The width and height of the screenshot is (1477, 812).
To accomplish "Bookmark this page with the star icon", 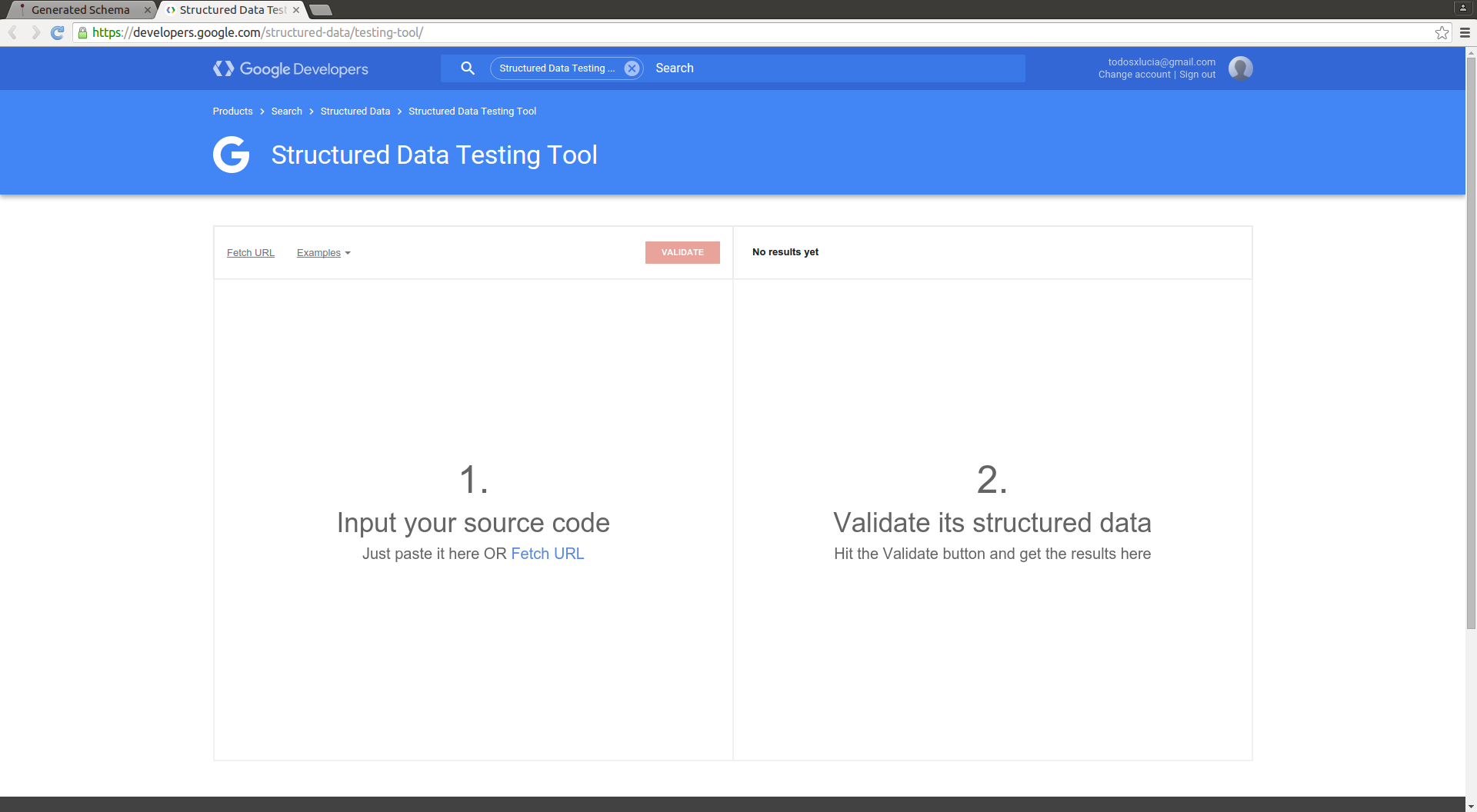I will pos(1442,32).
